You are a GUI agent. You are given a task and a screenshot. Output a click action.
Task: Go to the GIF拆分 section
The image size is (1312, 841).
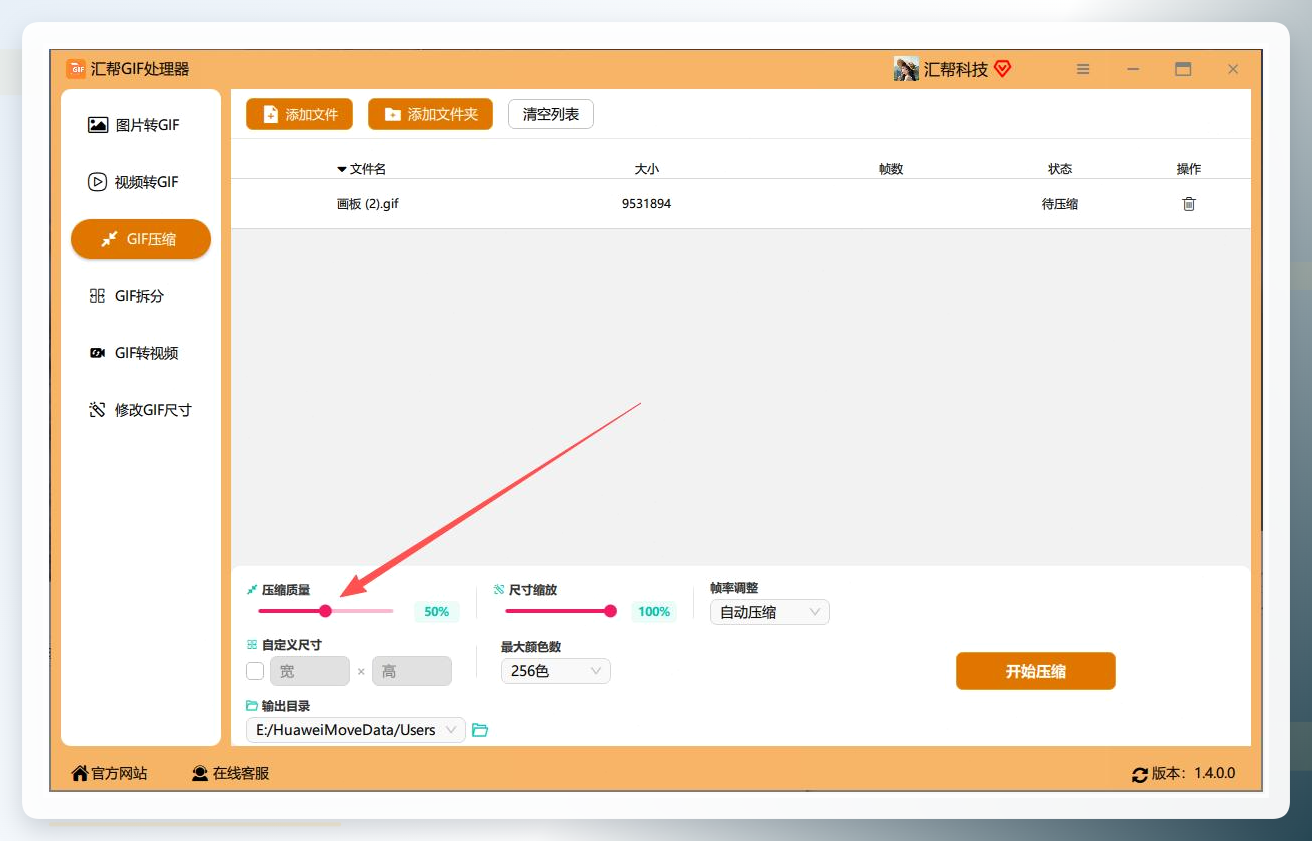tap(141, 296)
